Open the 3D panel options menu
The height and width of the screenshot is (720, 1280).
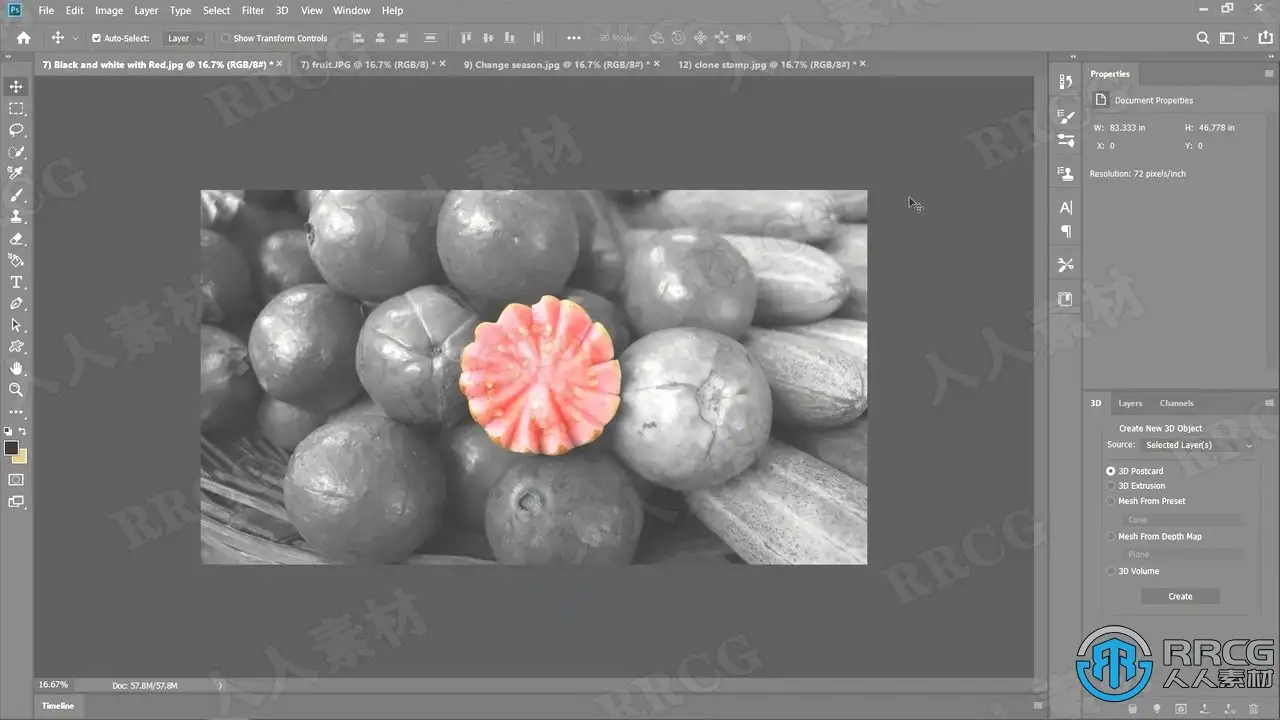click(1269, 403)
